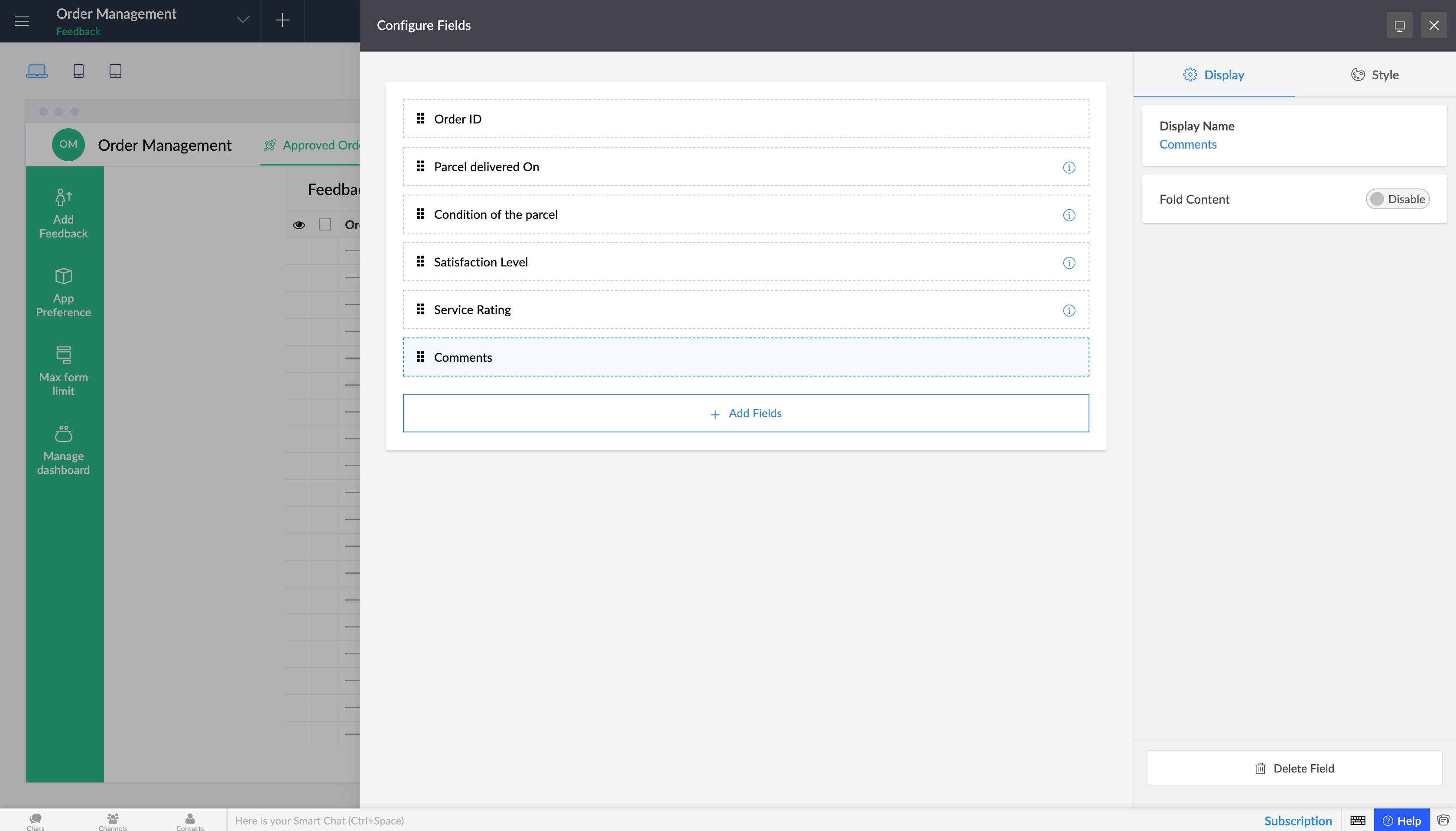Viewport: 1456px width, 831px height.
Task: Open the hamburger menu icon
Action: (22, 21)
